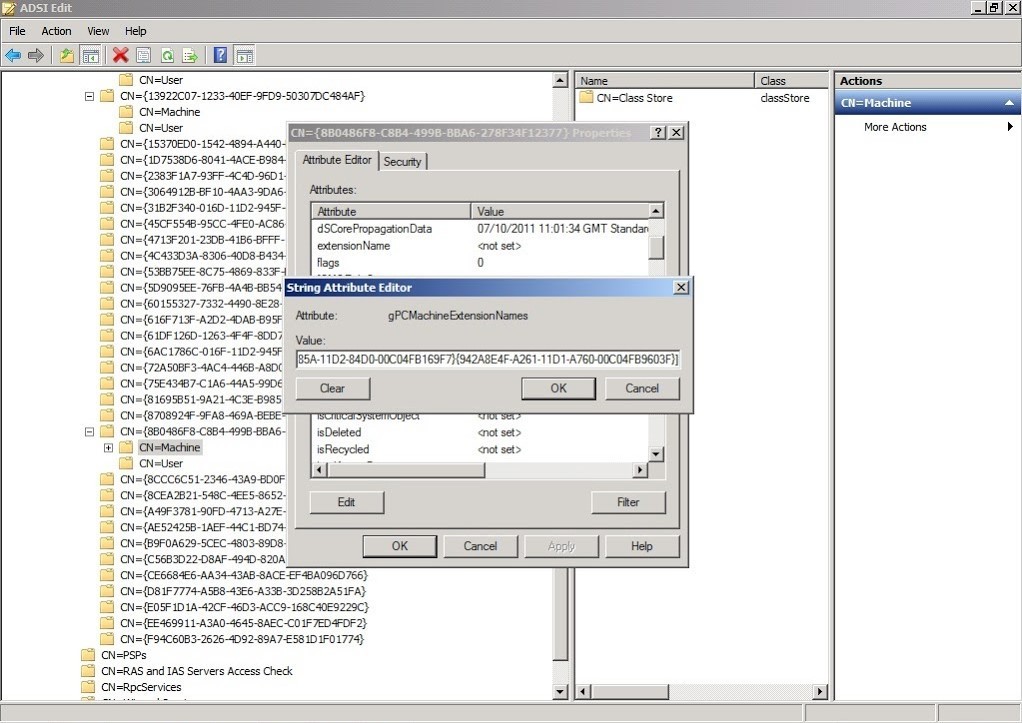Open the Help menu
This screenshot has height=723, width=1022.
coord(136,31)
